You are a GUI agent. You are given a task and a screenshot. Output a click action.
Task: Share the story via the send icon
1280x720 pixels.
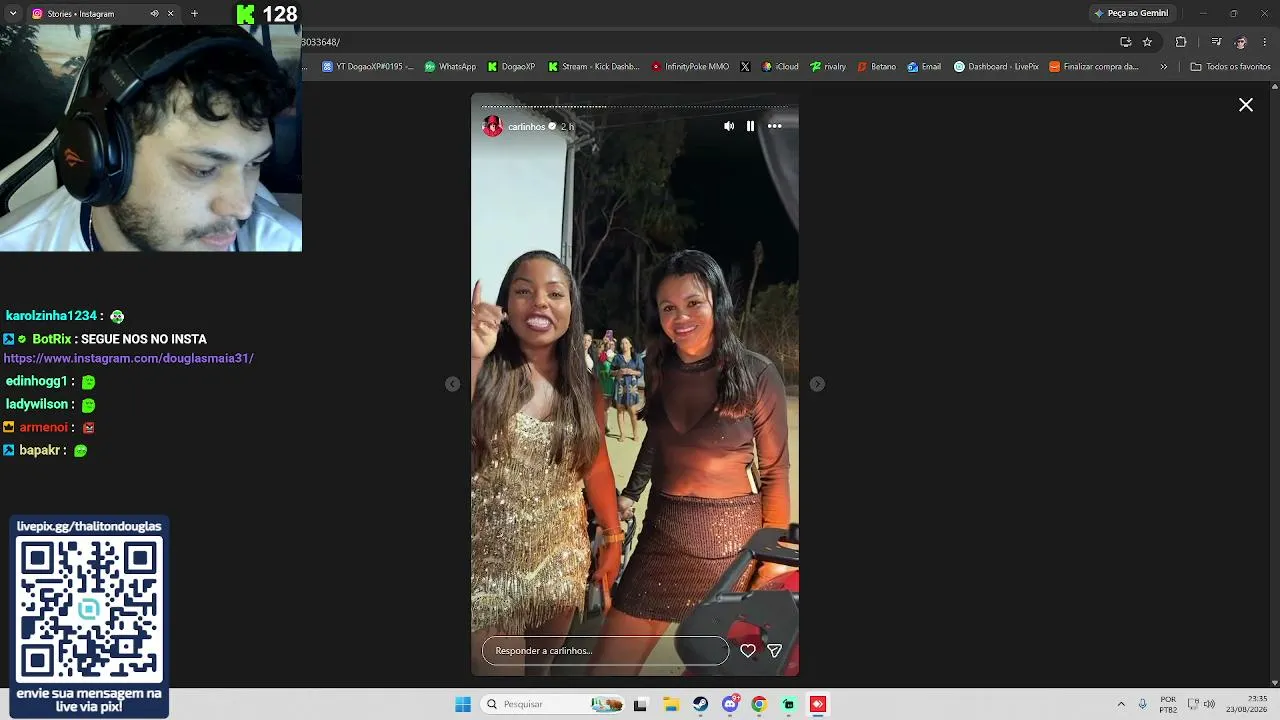(x=774, y=651)
